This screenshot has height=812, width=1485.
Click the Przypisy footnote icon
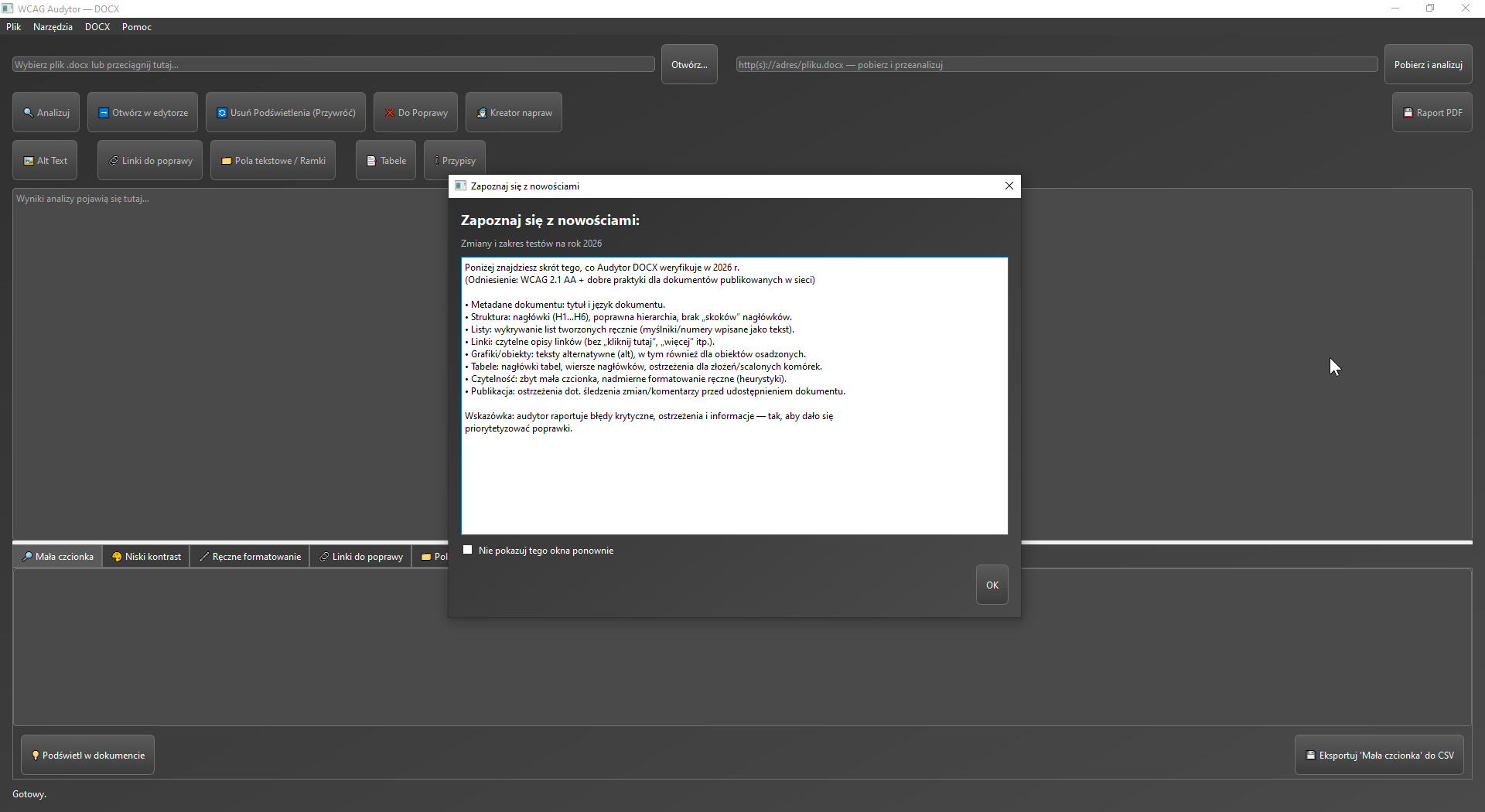tap(435, 160)
